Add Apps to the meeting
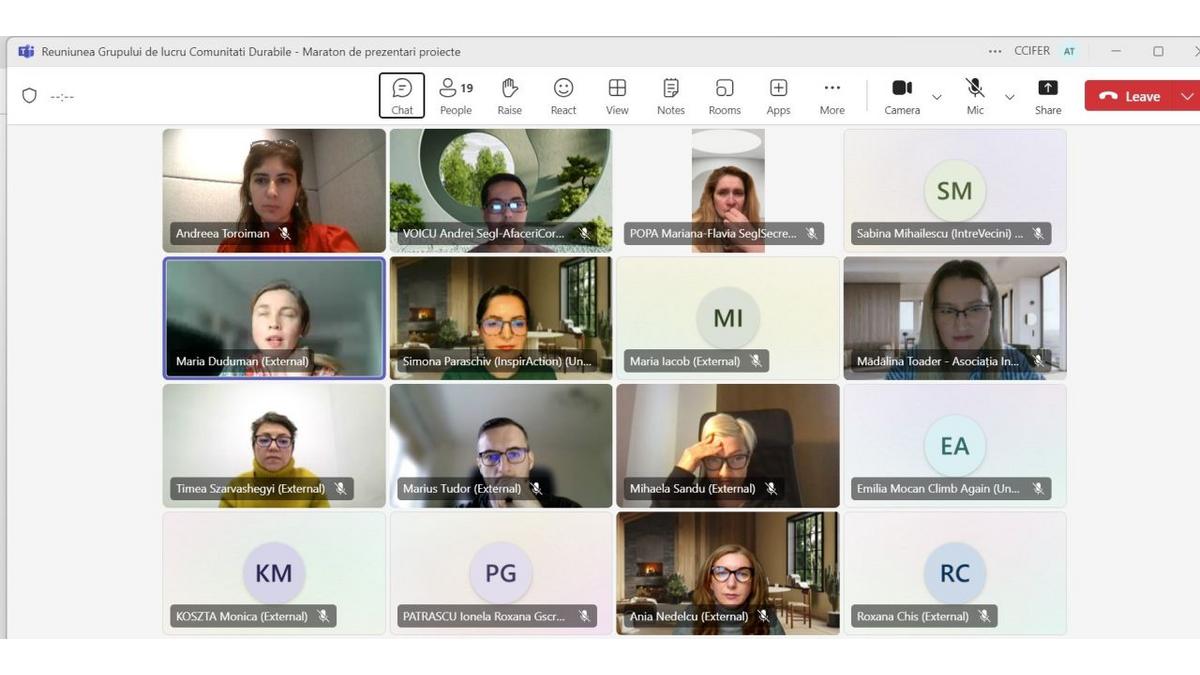This screenshot has height=675, width=1200. (778, 96)
